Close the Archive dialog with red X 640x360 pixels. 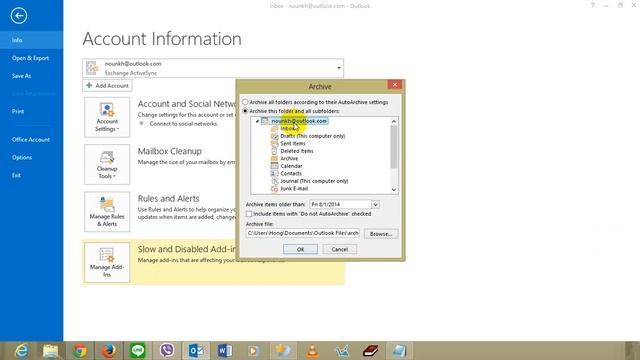click(x=395, y=84)
